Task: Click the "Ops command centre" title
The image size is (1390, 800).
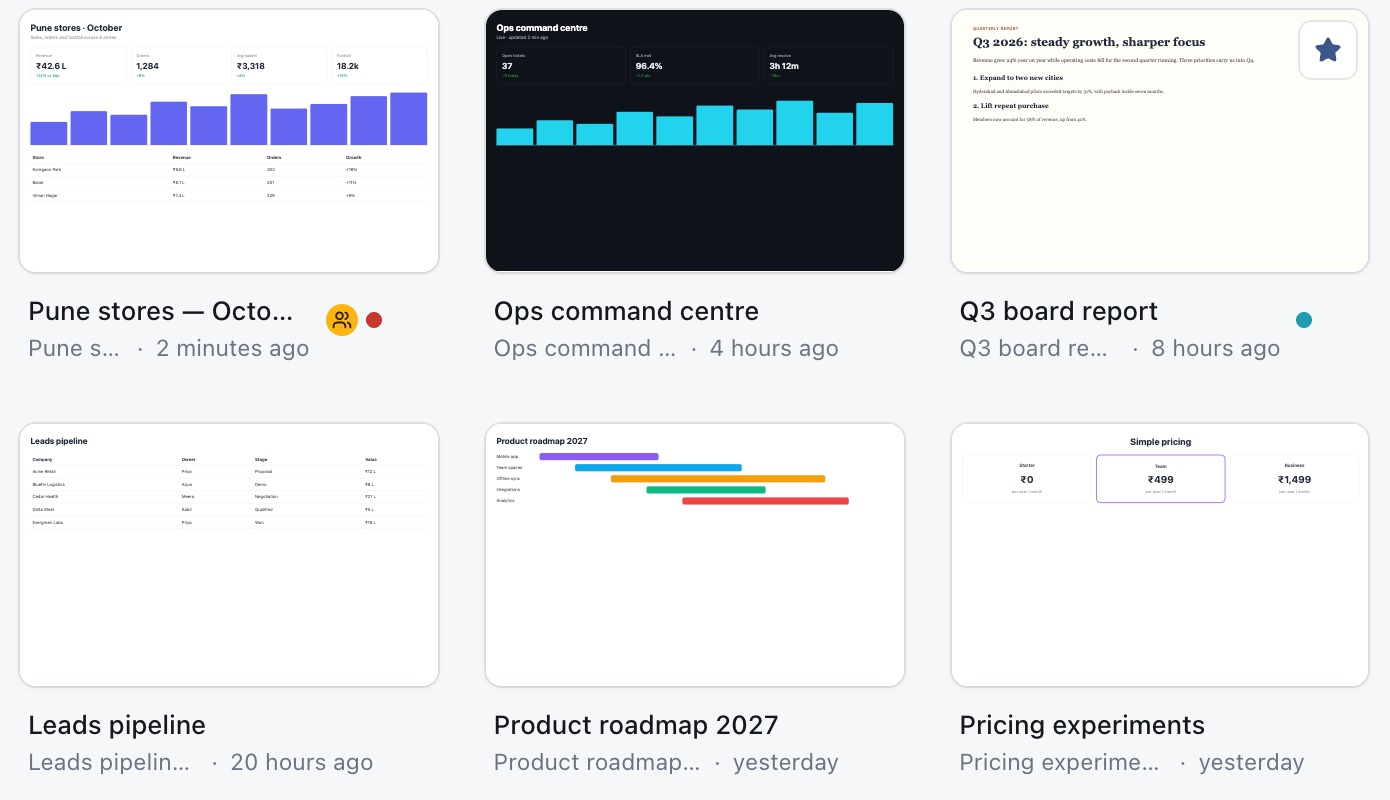Action: (x=626, y=311)
